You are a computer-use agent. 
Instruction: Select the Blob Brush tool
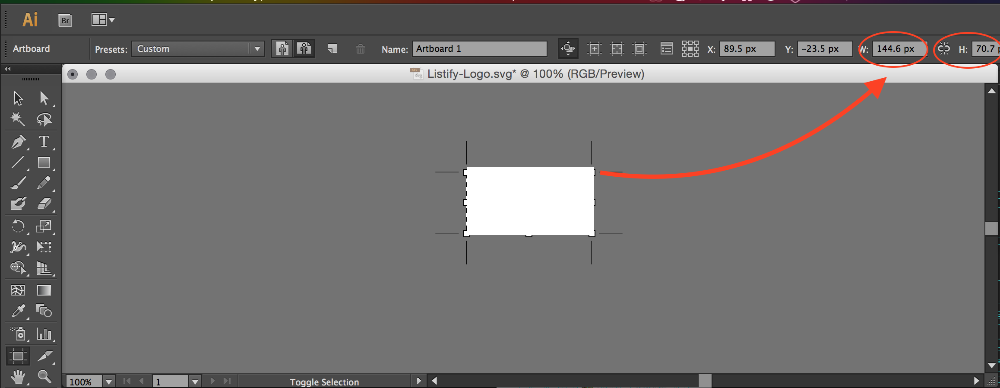click(x=18, y=204)
